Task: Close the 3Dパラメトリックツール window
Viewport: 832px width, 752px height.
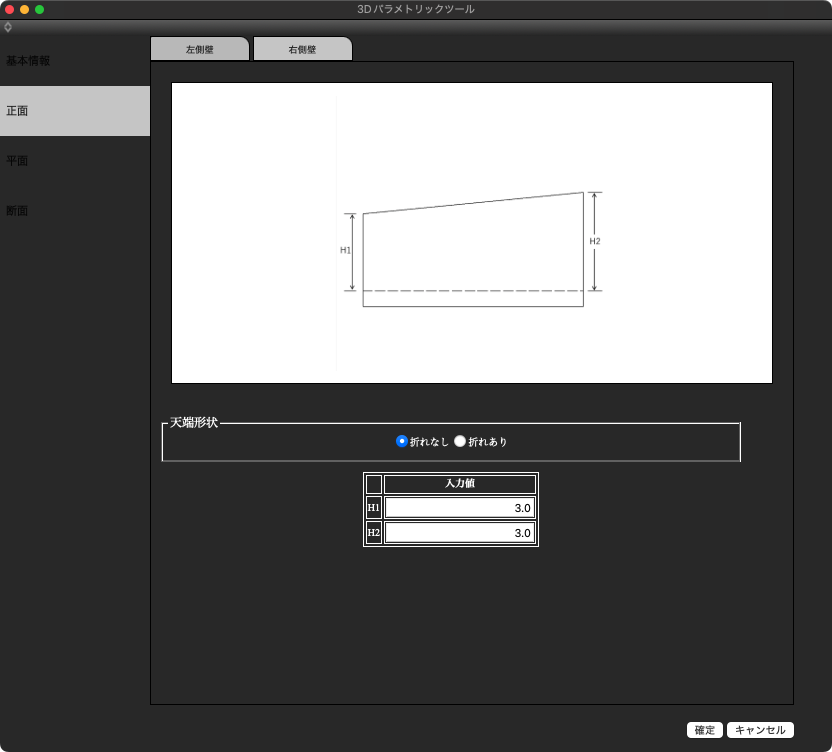Action: [9, 9]
